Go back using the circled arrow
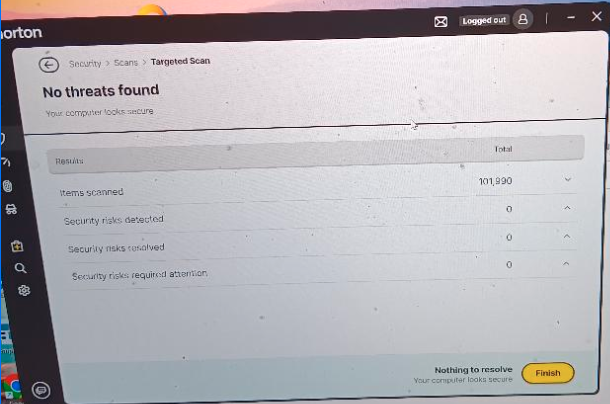 (x=49, y=65)
